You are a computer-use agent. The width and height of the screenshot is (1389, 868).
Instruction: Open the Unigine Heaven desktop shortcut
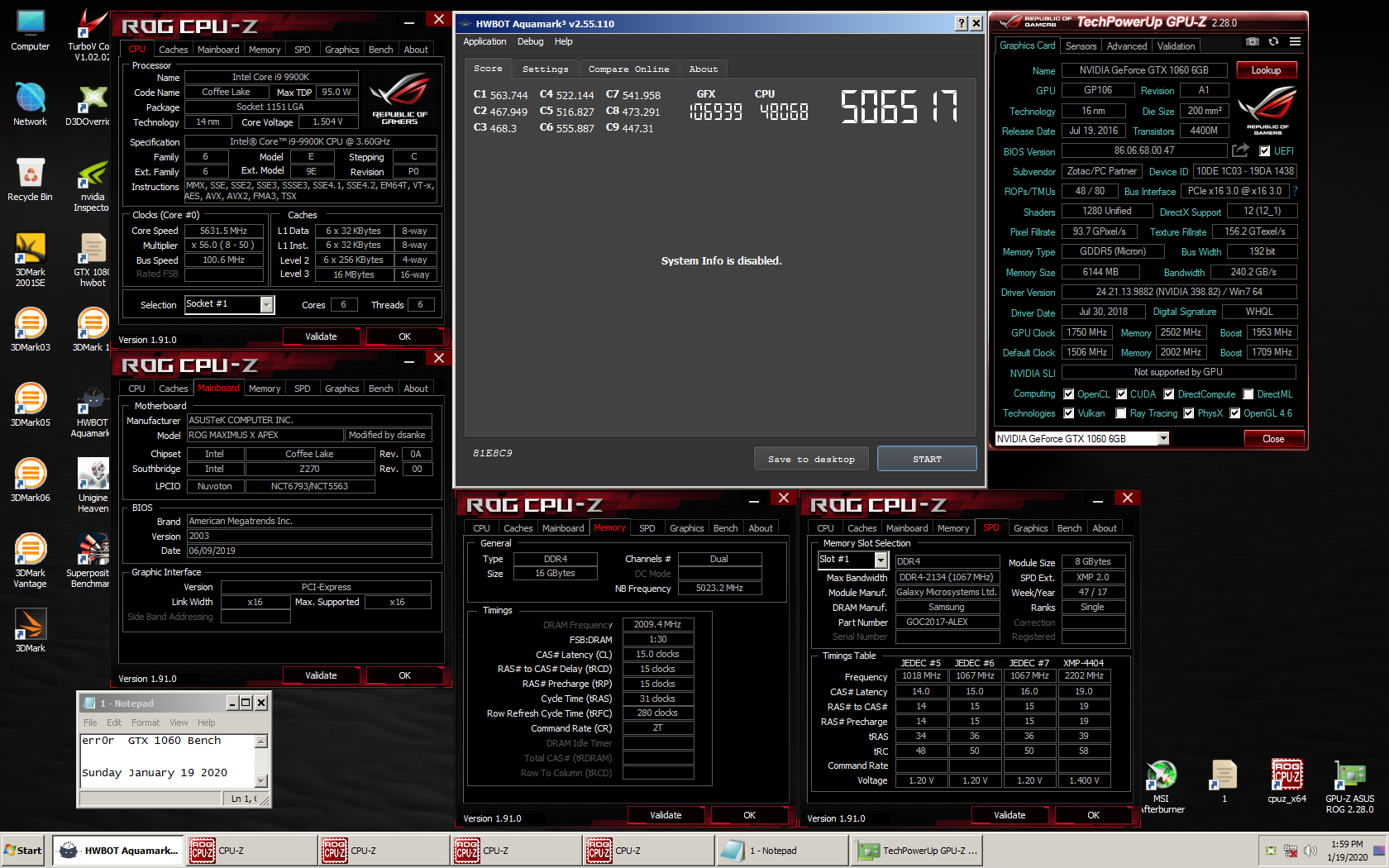(93, 485)
